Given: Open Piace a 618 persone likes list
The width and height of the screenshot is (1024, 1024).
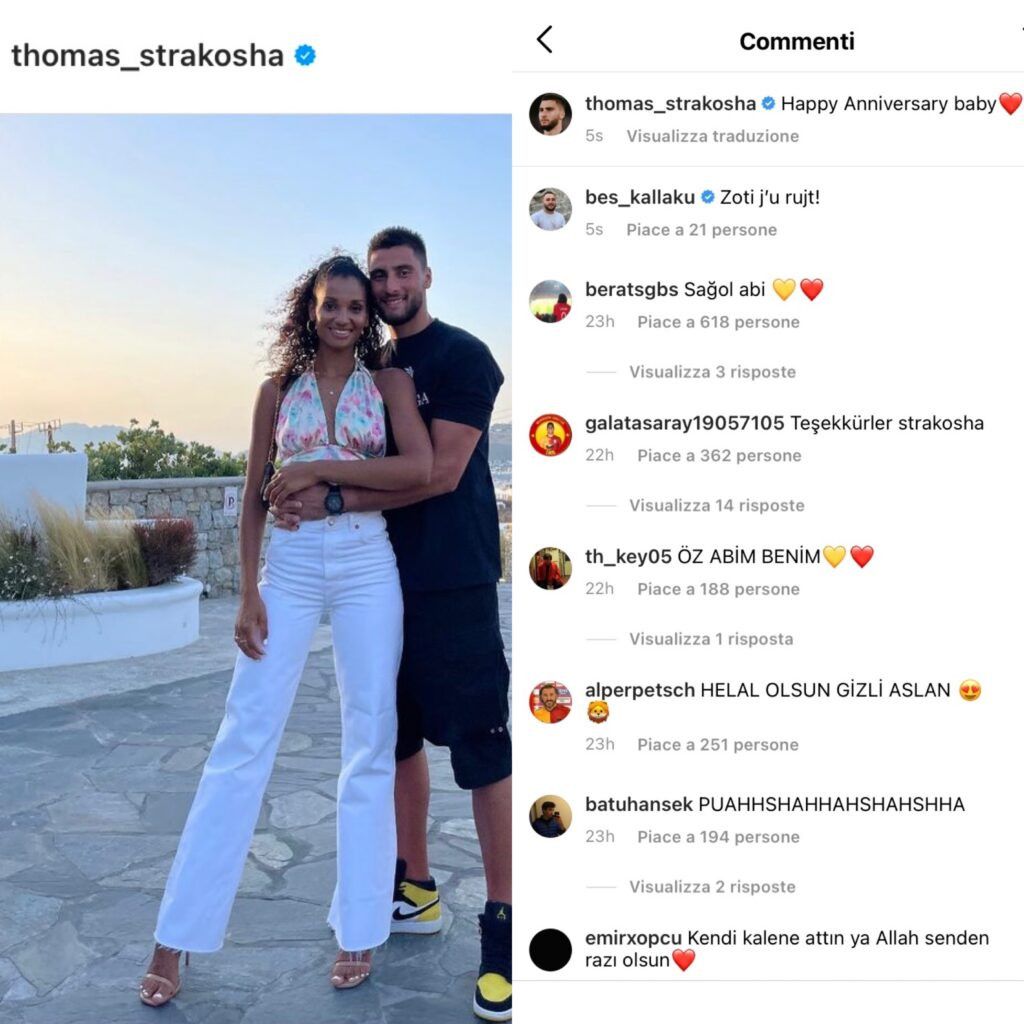Looking at the screenshot, I should pos(718,322).
